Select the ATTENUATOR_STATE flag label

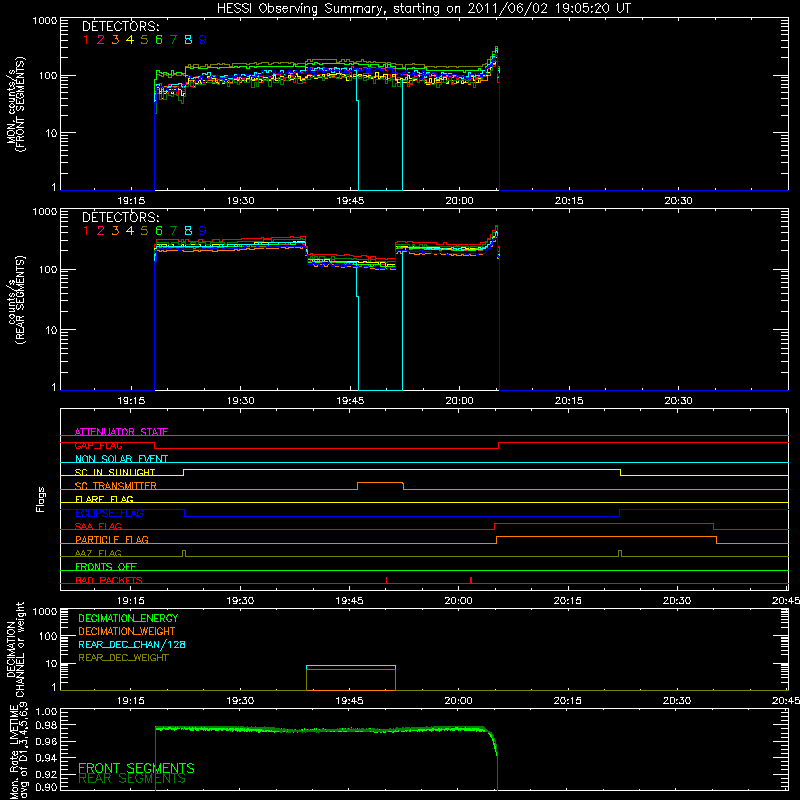point(121,432)
